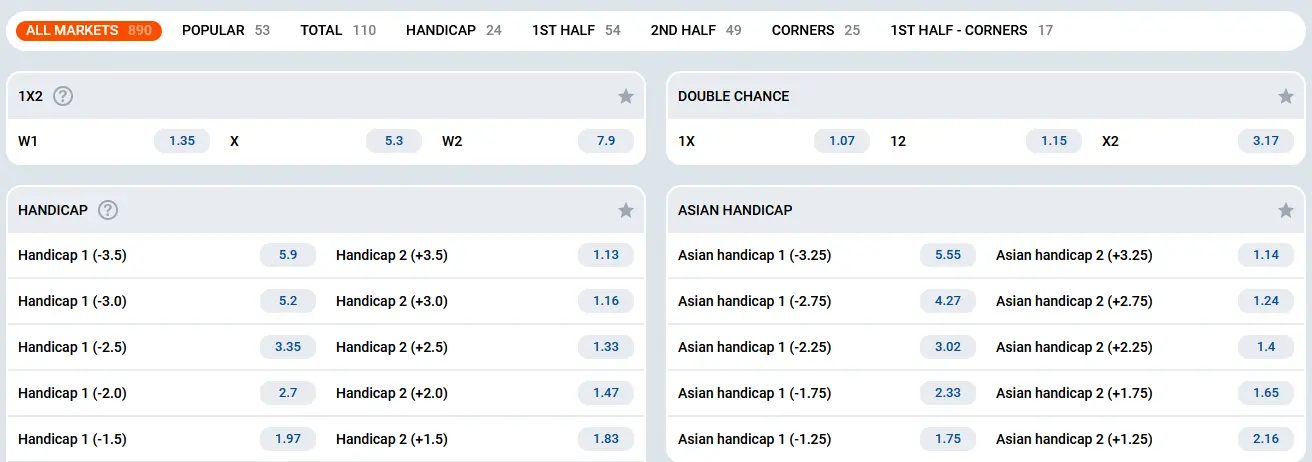Viewport: 1312px width, 462px height.
Task: Show help tooltip for Handicap market
Action: [x=108, y=210]
